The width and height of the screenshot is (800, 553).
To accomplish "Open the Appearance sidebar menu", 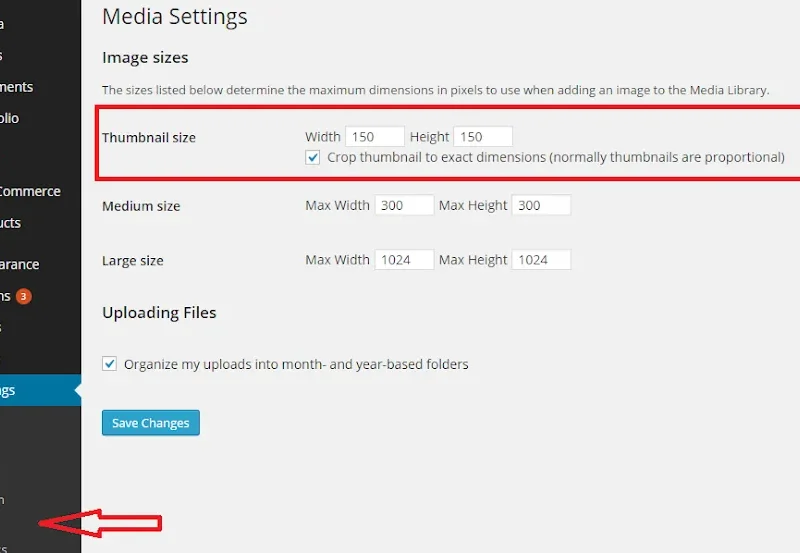I will (20, 265).
